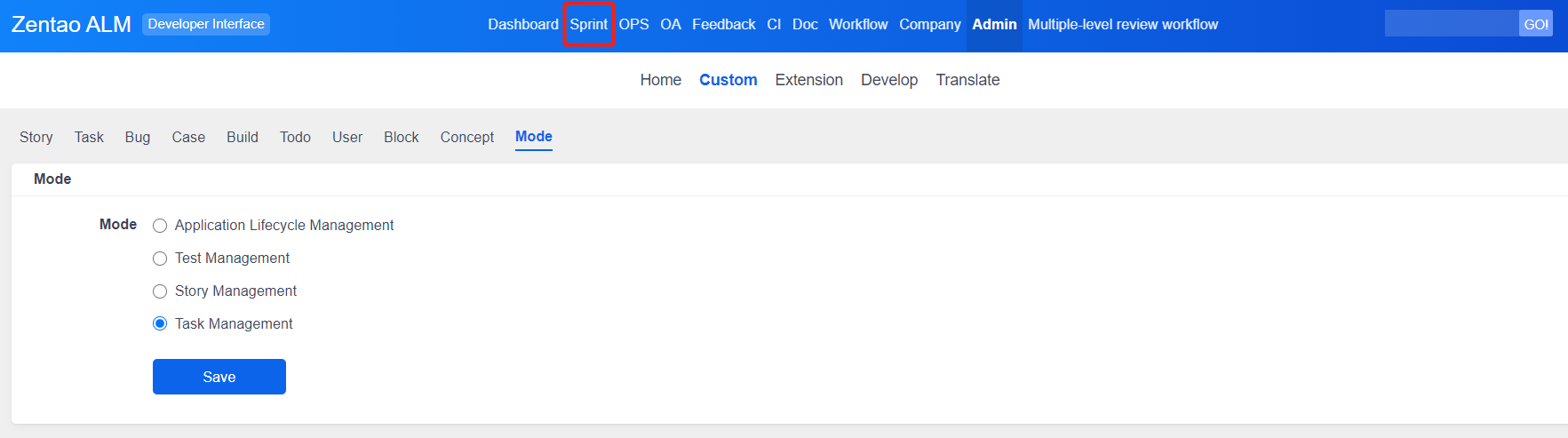Open the OPS menu
This screenshot has width=1568, height=438.
[633, 25]
